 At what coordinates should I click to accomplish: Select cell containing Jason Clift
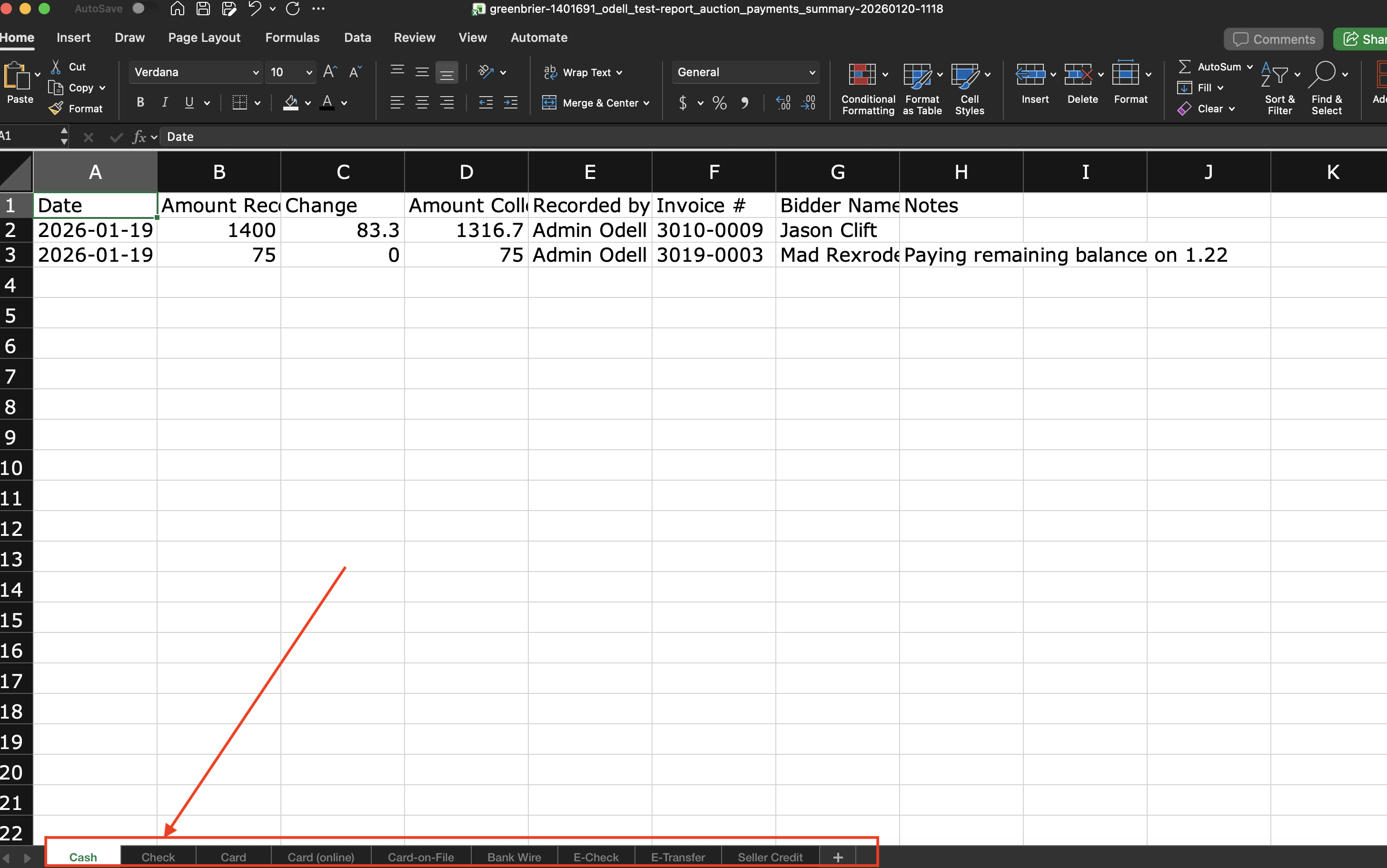click(x=838, y=230)
